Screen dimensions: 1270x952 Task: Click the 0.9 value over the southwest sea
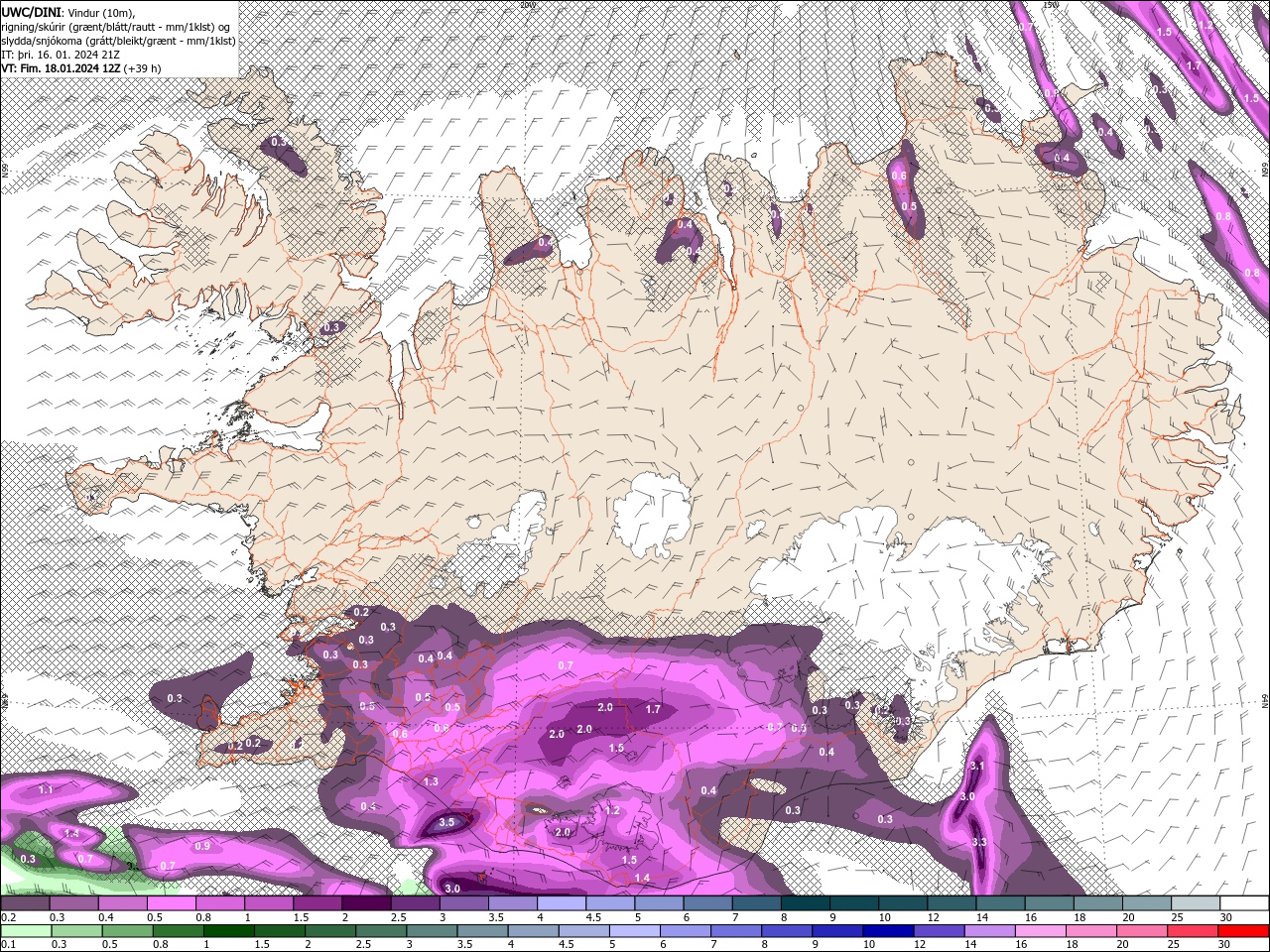(x=202, y=846)
